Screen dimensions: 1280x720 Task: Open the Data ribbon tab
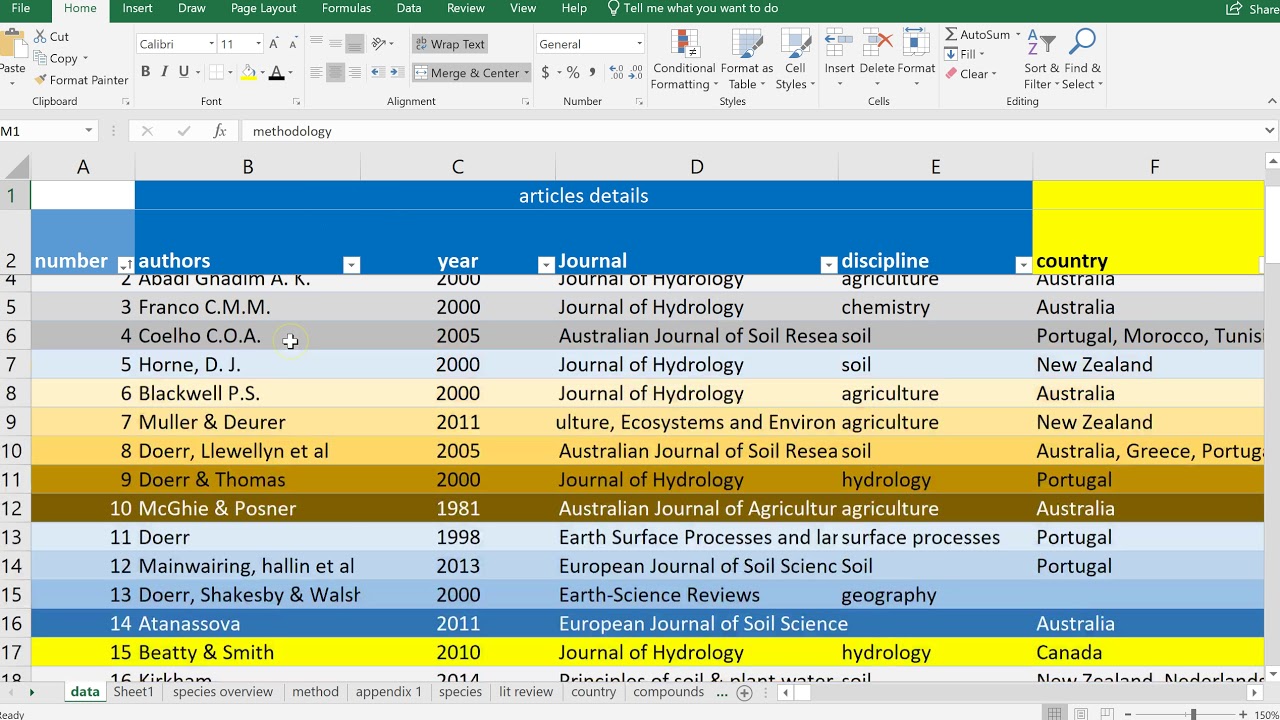click(409, 8)
